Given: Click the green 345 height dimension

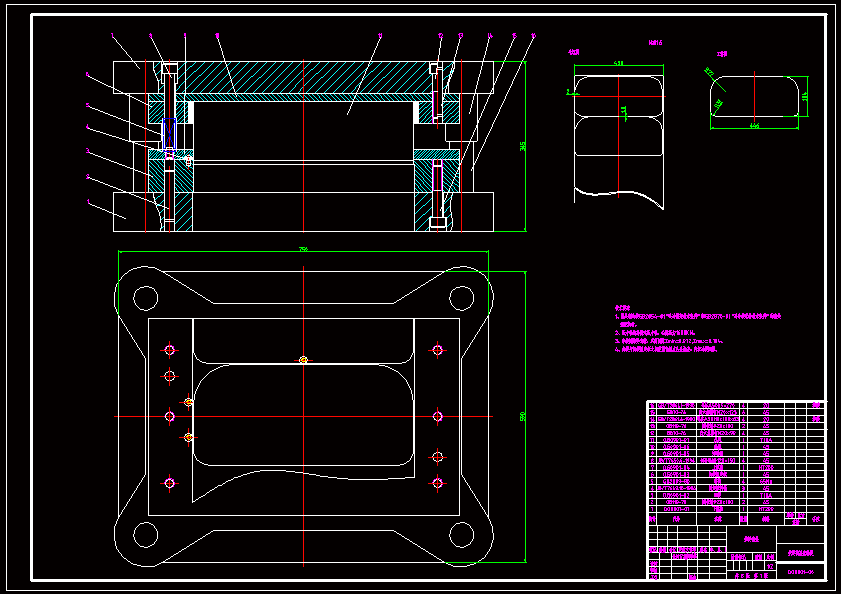Looking at the screenshot, I should click(x=523, y=146).
